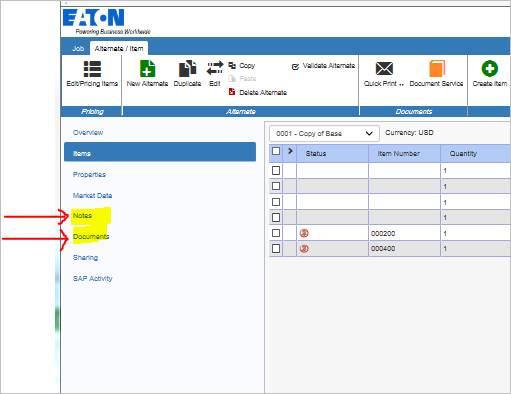Screen dimensions: 511x394
Task: Tick the select-all checkbox in table header
Action: point(276,151)
